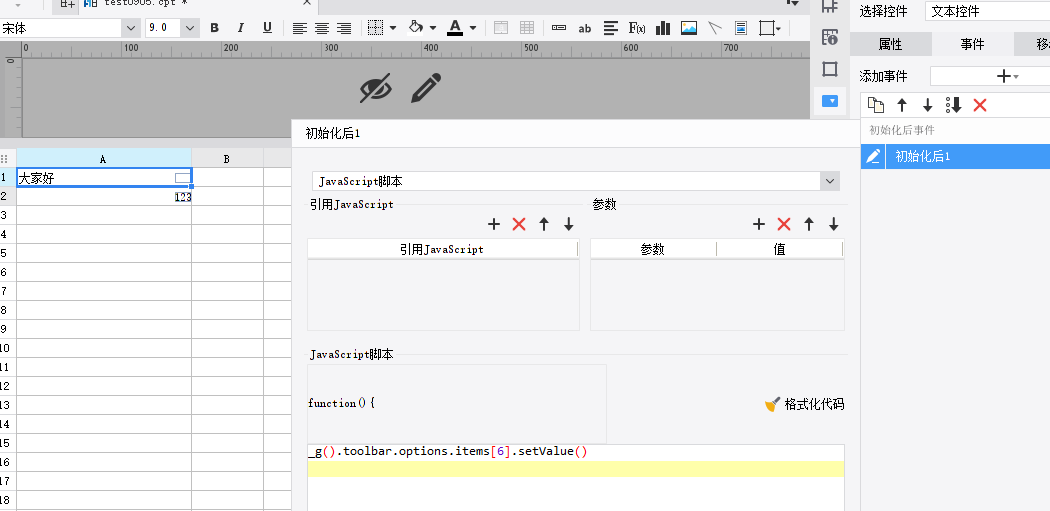Close the test0905.cpt tab
The image size is (1050, 511).
click(307, 3)
